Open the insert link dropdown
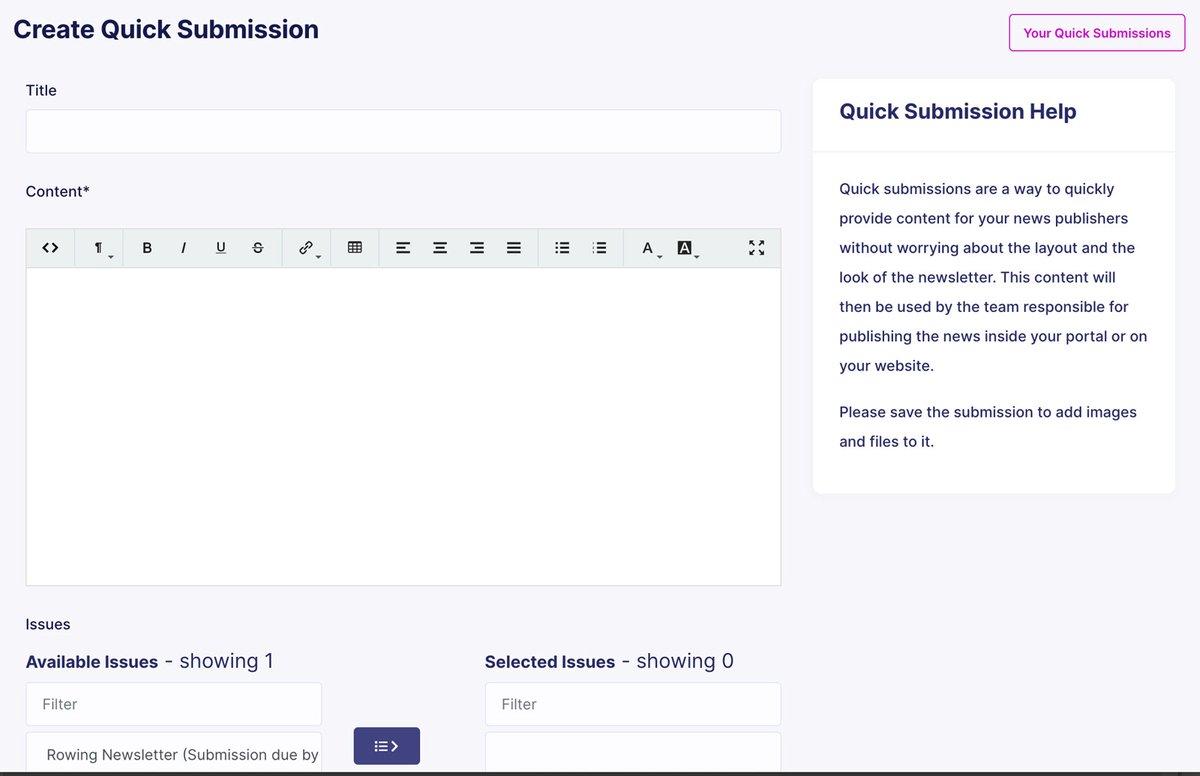The width and height of the screenshot is (1200, 776). (307, 248)
